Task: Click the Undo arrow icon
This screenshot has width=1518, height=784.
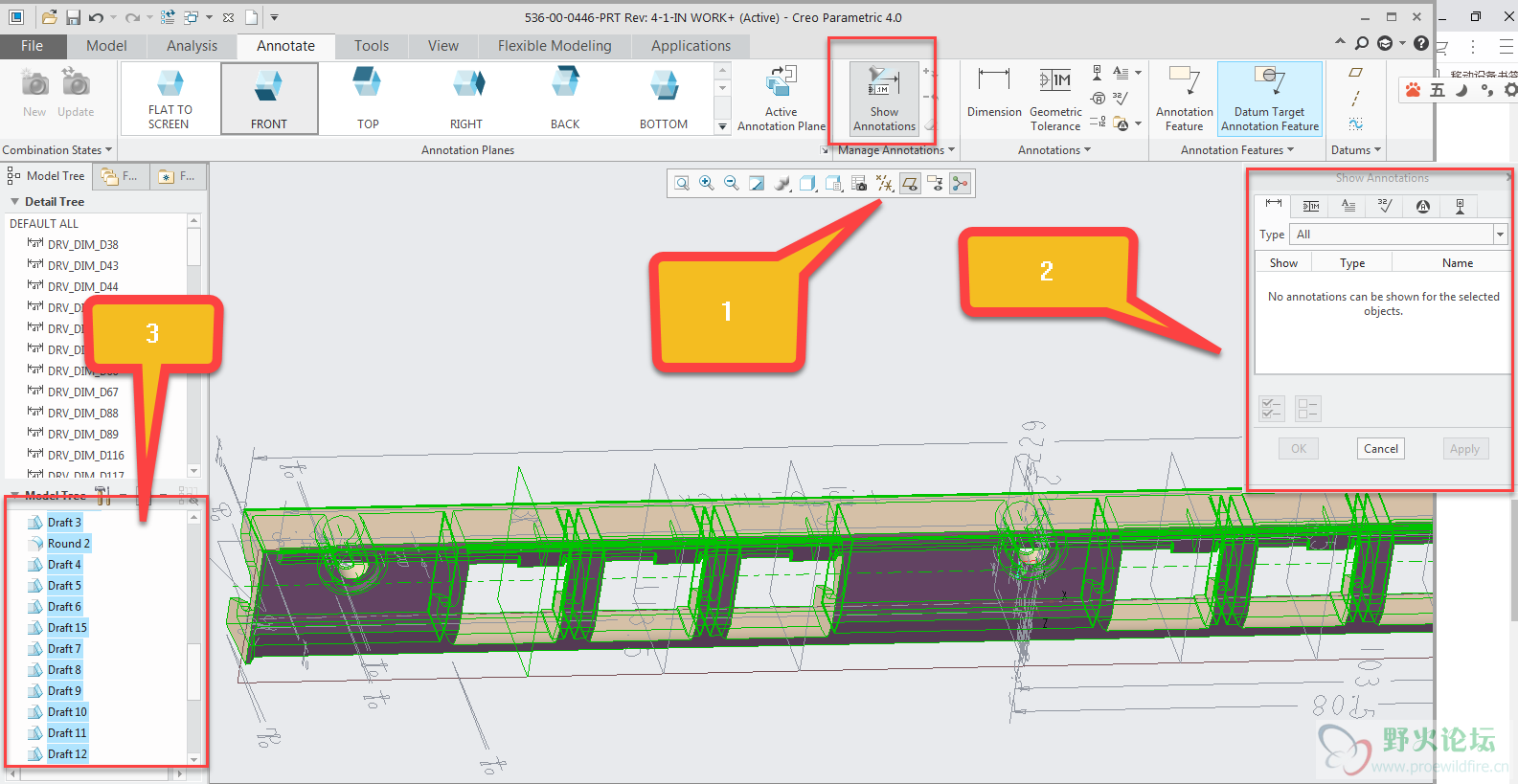Action: coord(96,17)
